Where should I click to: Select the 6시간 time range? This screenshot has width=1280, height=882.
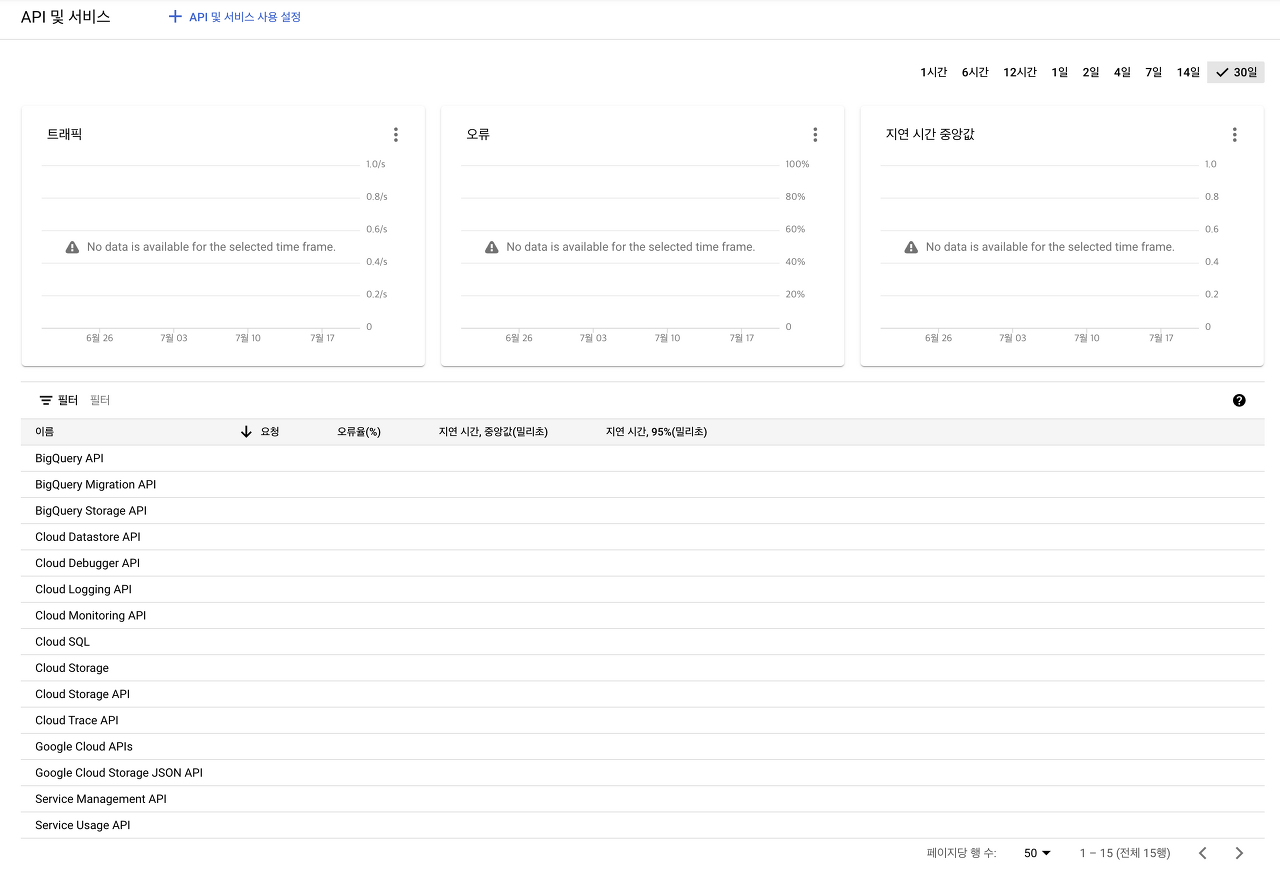point(975,72)
